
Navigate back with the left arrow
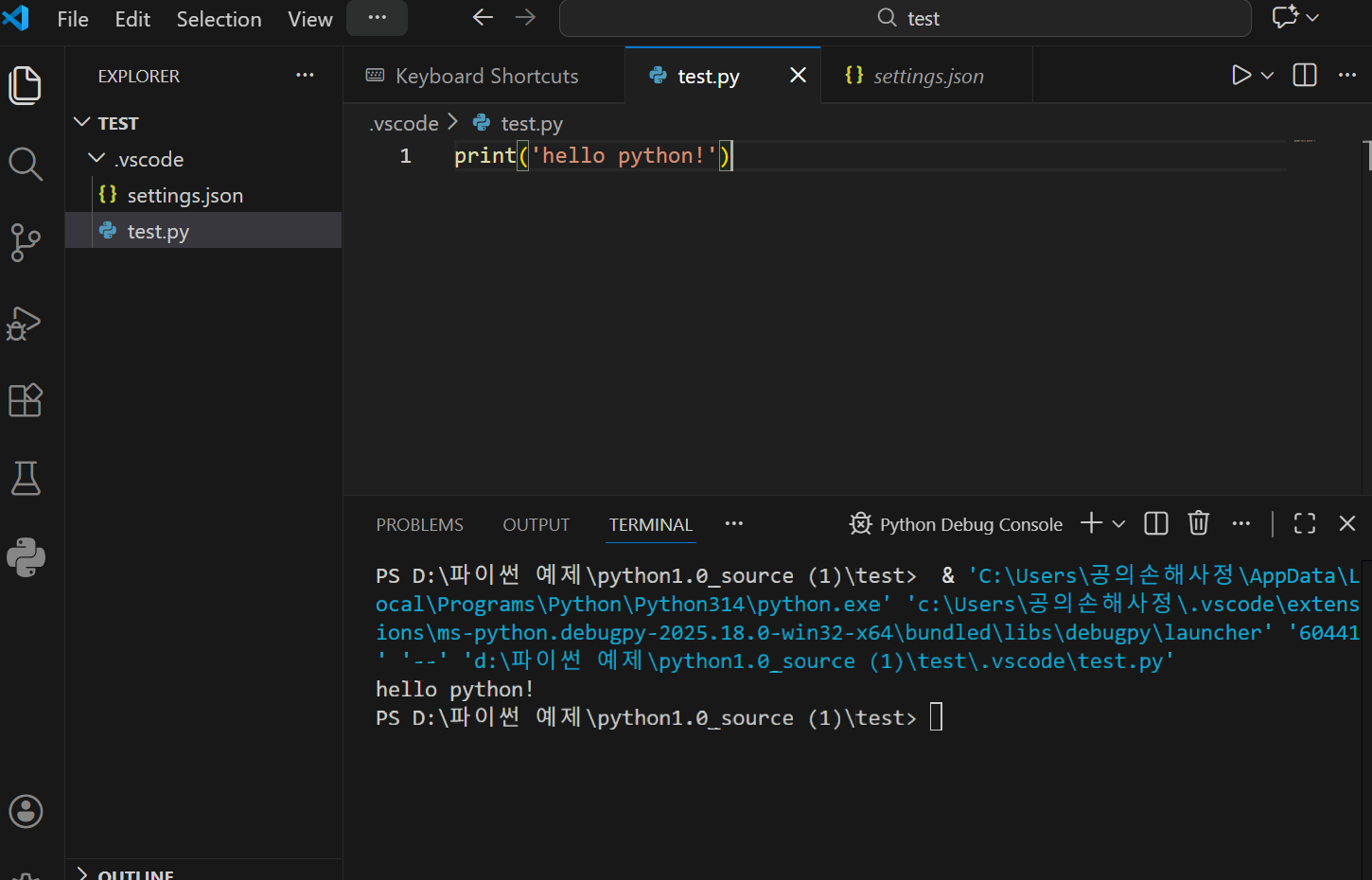[483, 18]
